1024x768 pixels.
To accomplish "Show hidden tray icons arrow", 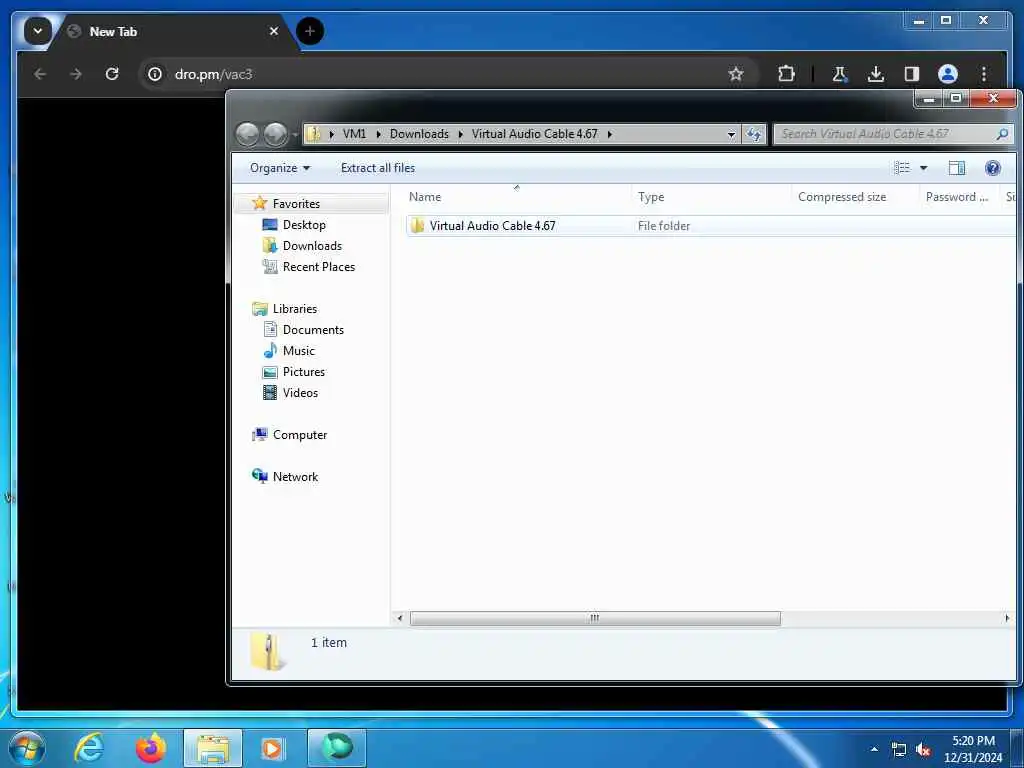I will (874, 749).
